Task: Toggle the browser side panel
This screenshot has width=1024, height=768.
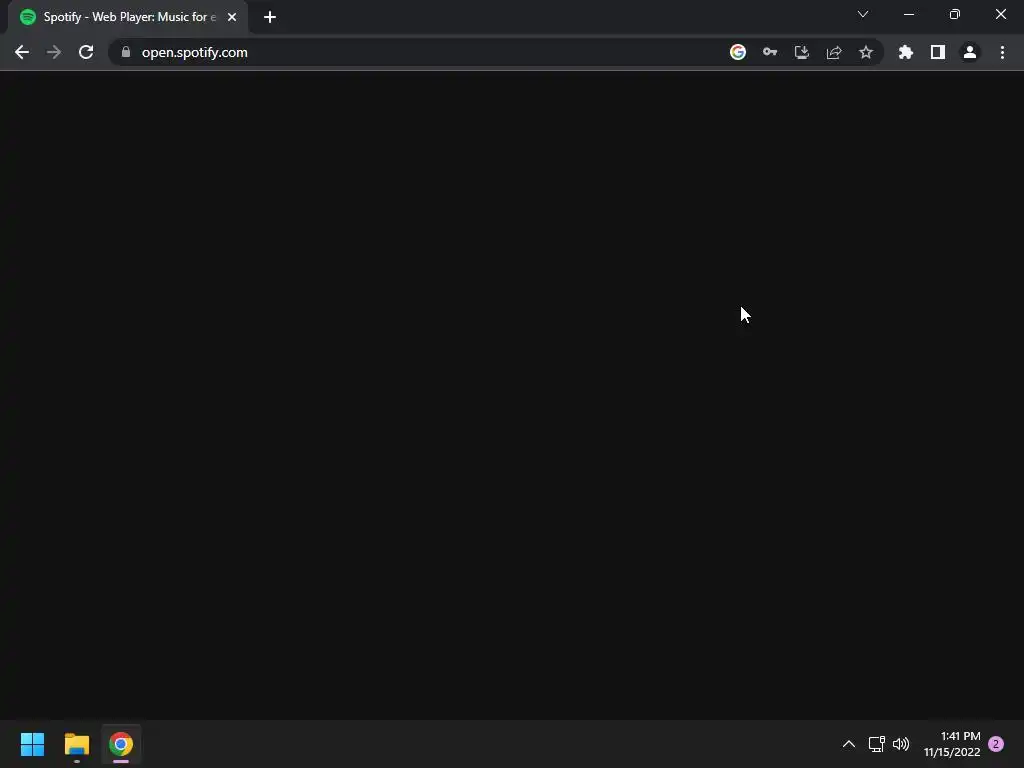Action: [938, 52]
